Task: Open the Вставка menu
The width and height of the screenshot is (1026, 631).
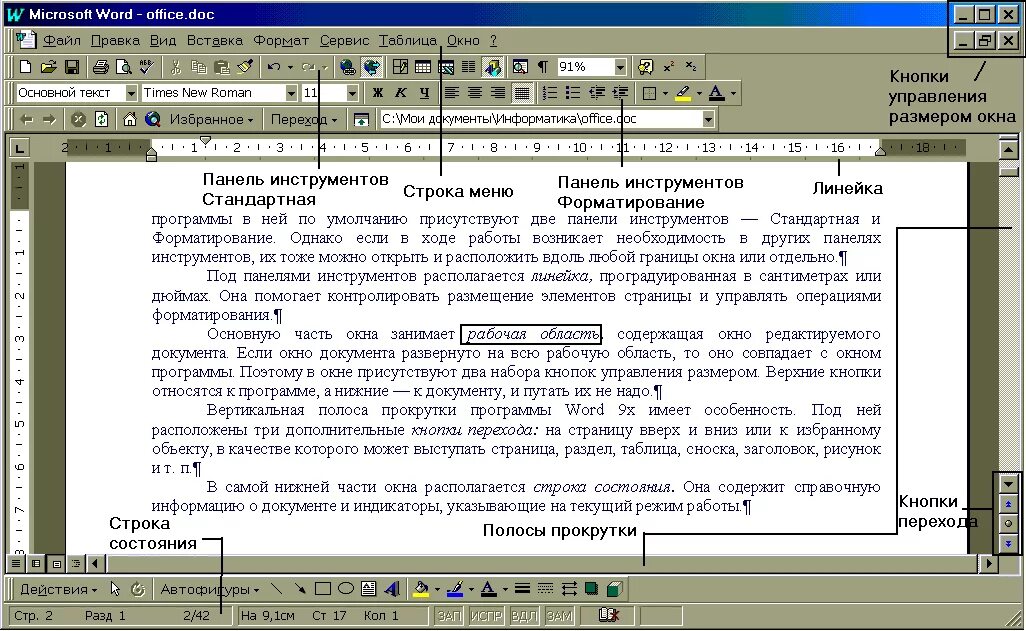Action: [x=215, y=41]
